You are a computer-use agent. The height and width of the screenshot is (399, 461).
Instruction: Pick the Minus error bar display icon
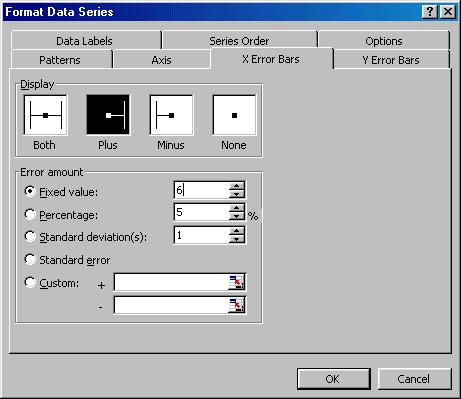pos(171,115)
